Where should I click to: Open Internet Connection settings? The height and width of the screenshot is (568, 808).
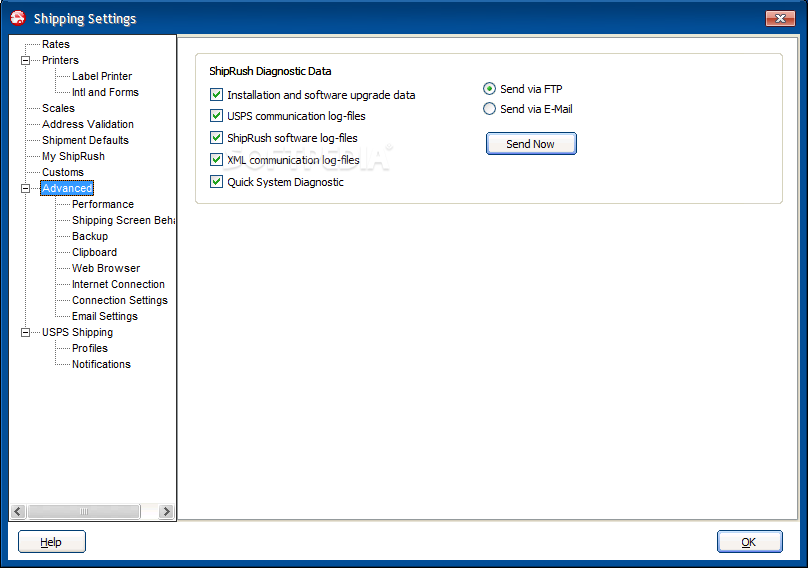tap(118, 284)
